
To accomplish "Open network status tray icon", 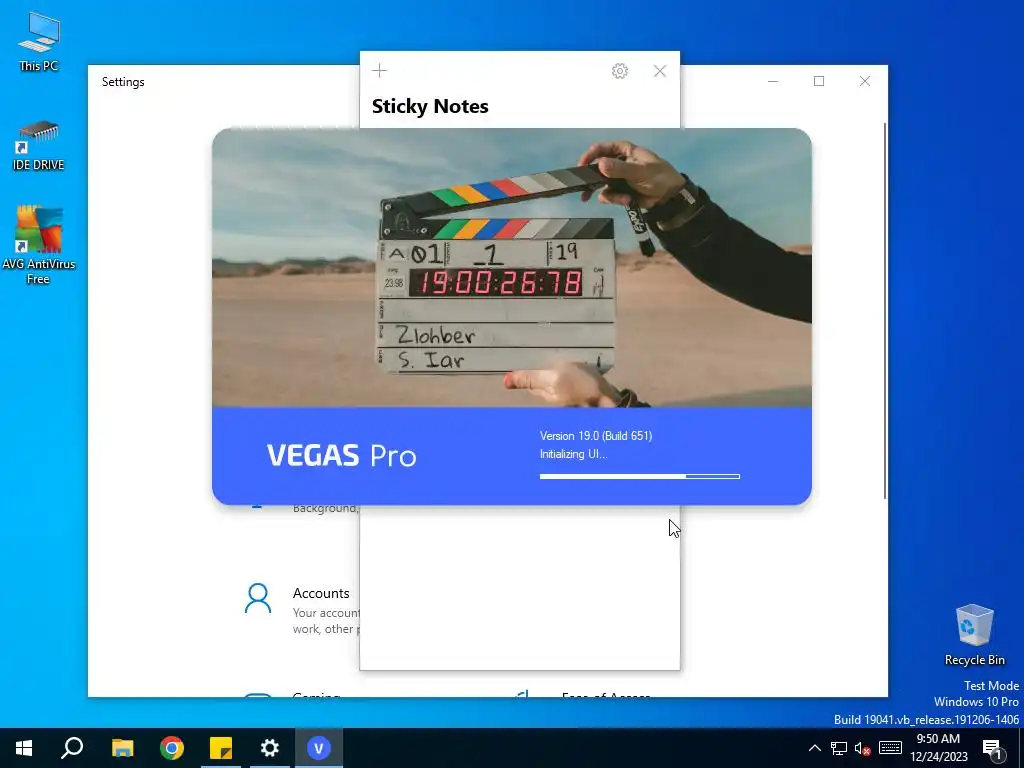I will [839, 748].
